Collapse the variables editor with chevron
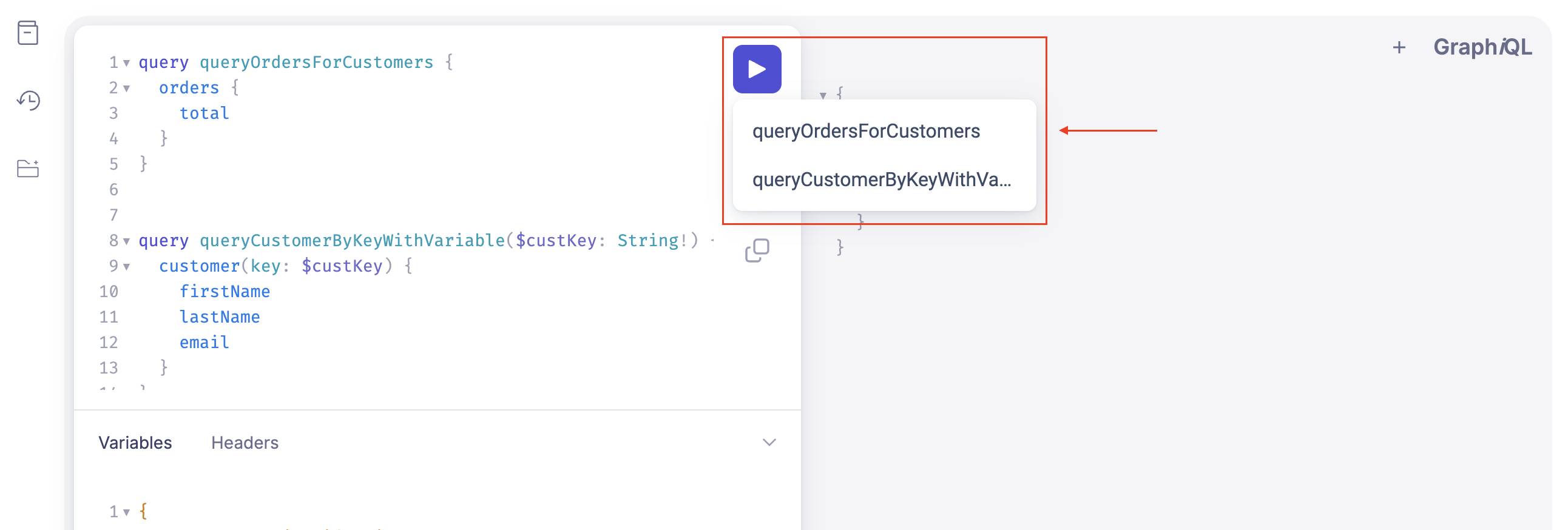 click(769, 443)
